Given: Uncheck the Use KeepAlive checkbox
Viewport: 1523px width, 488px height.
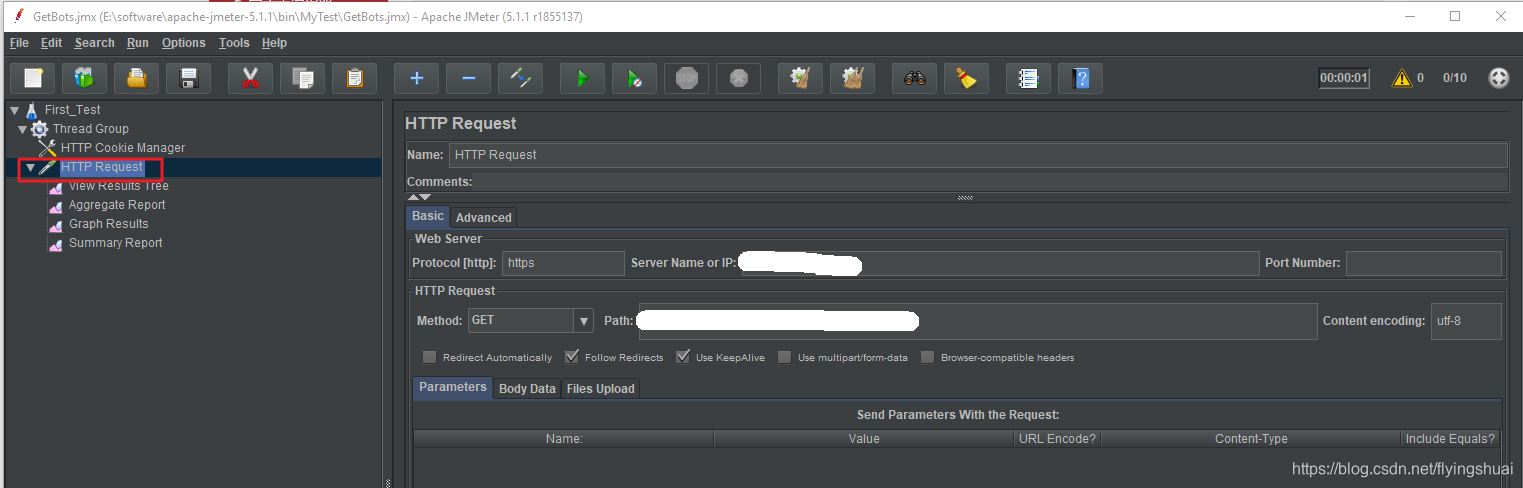Looking at the screenshot, I should [683, 357].
